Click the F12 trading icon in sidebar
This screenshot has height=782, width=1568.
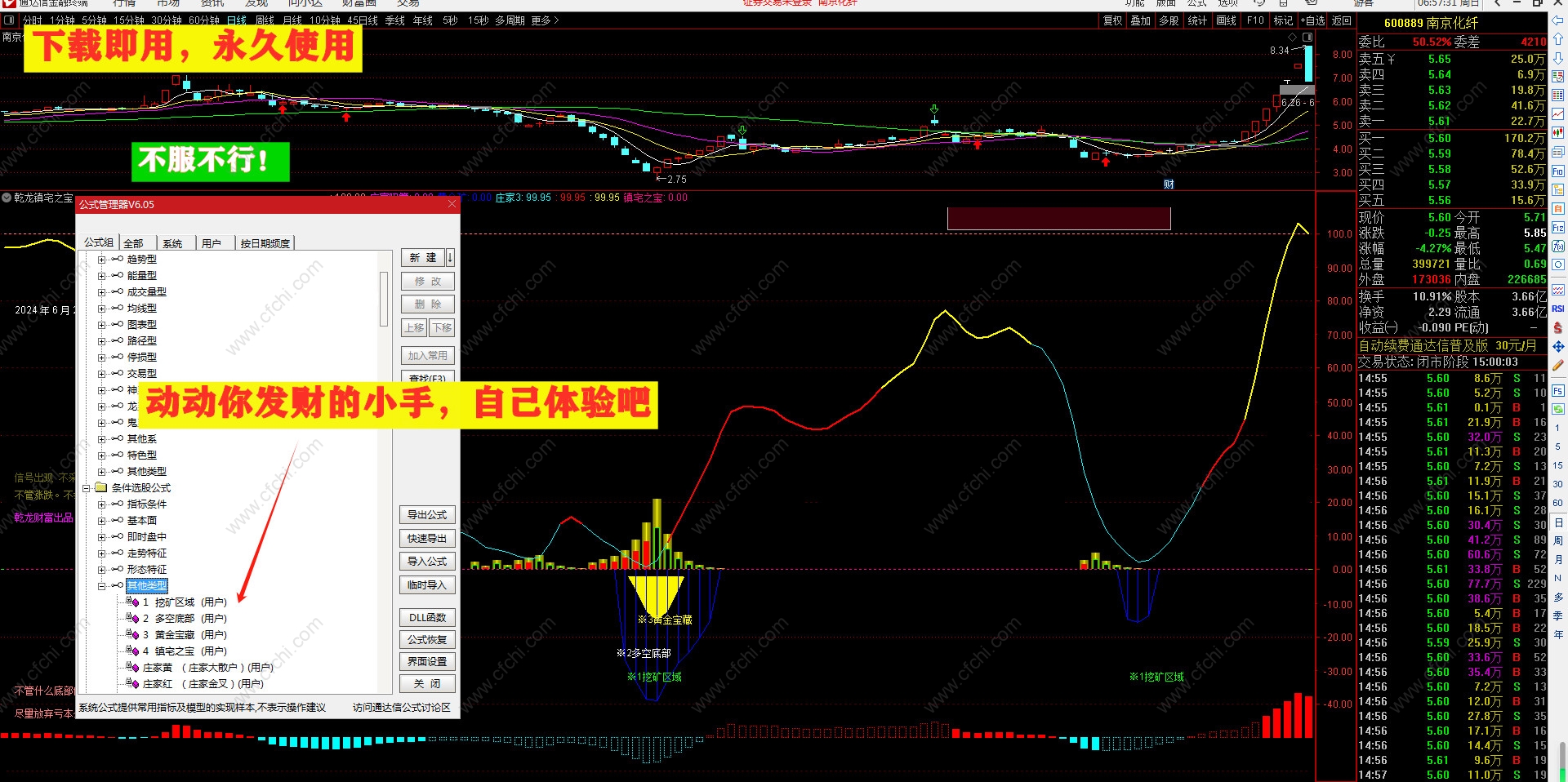[x=1558, y=228]
